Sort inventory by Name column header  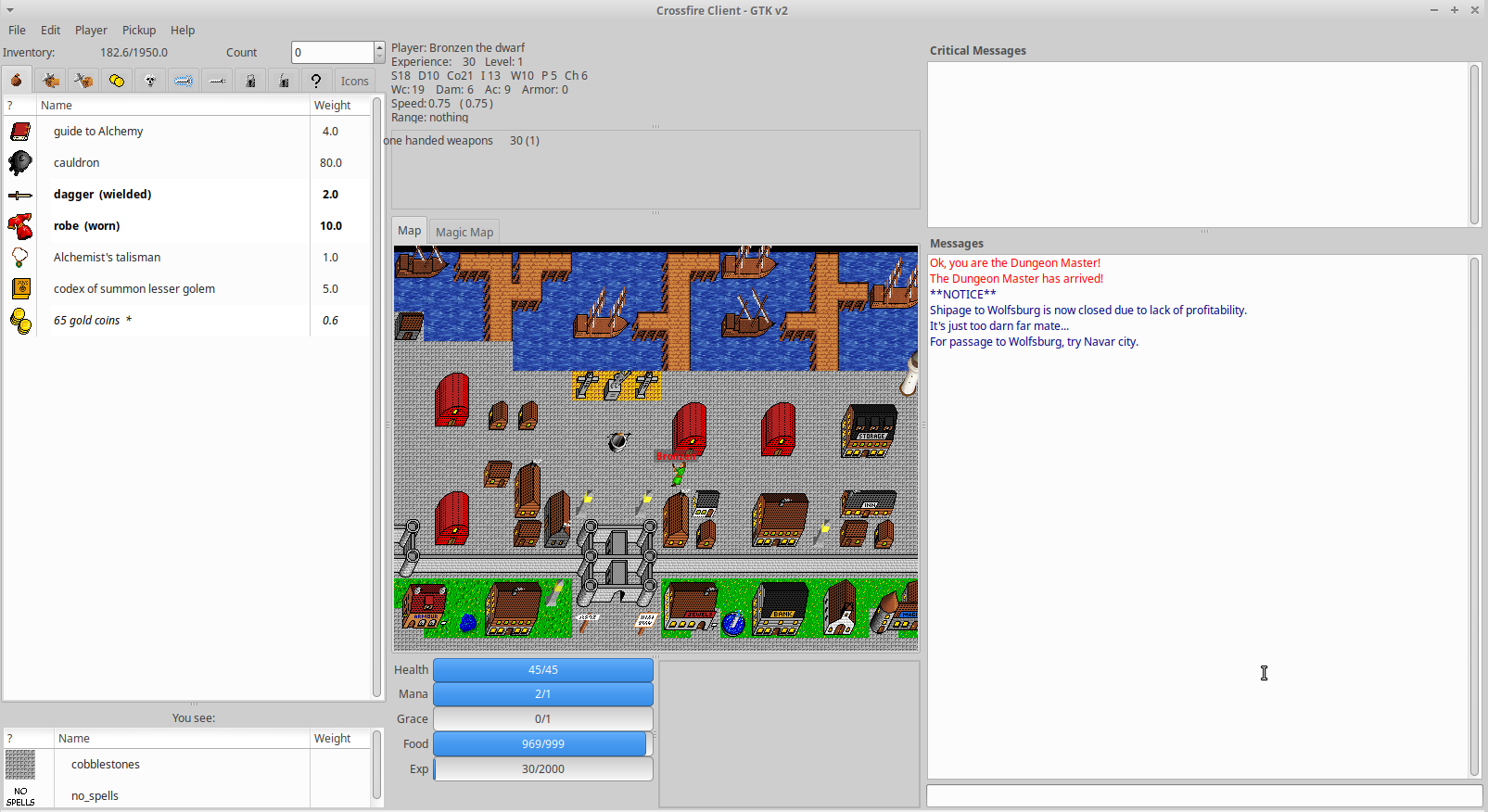point(173,106)
